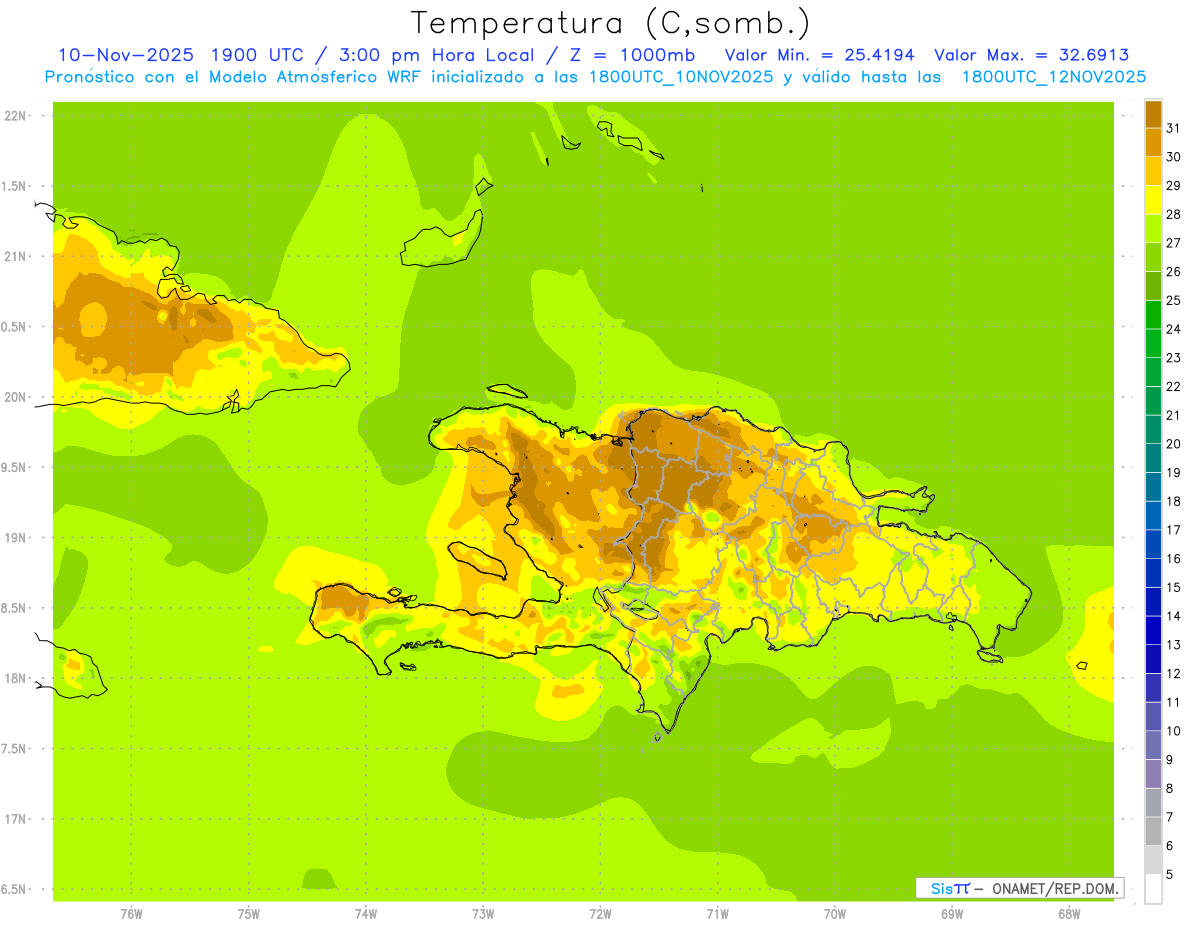Click the "69W" longitude label
The height and width of the screenshot is (927, 1200).
pos(952,914)
